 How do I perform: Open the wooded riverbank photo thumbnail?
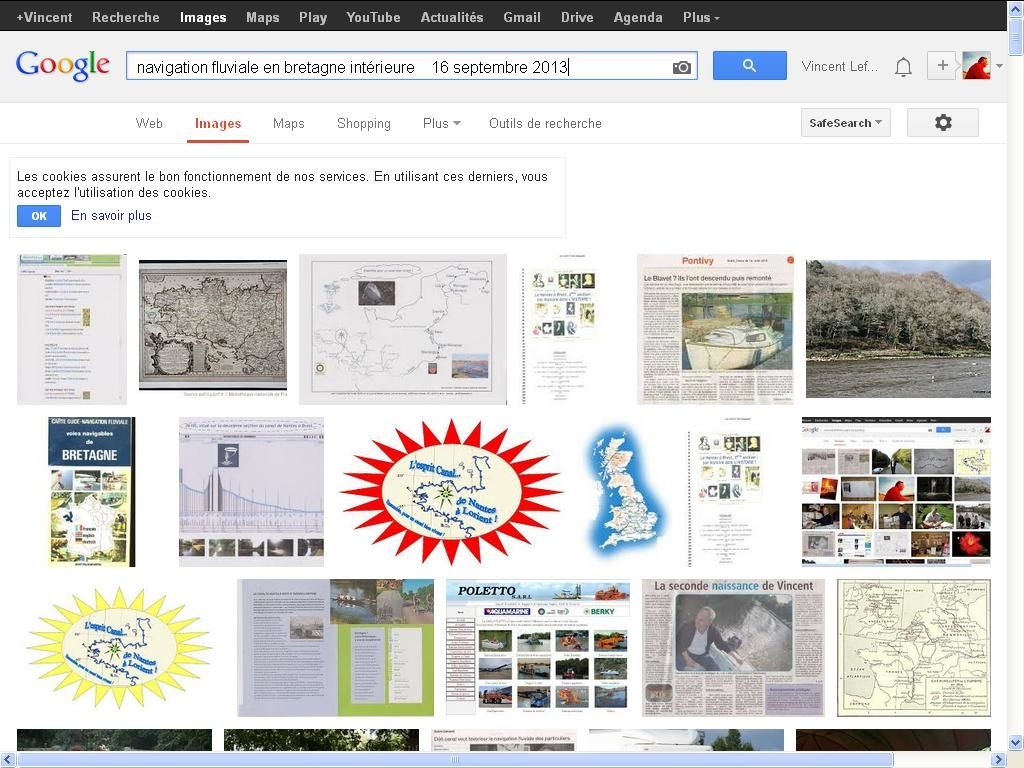tap(898, 329)
